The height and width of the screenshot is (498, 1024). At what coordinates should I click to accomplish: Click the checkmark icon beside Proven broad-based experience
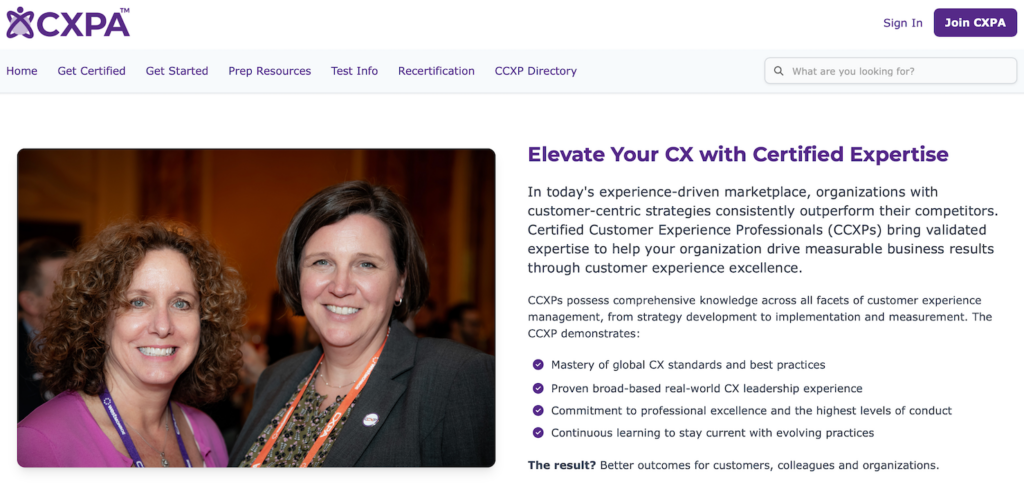(x=538, y=388)
